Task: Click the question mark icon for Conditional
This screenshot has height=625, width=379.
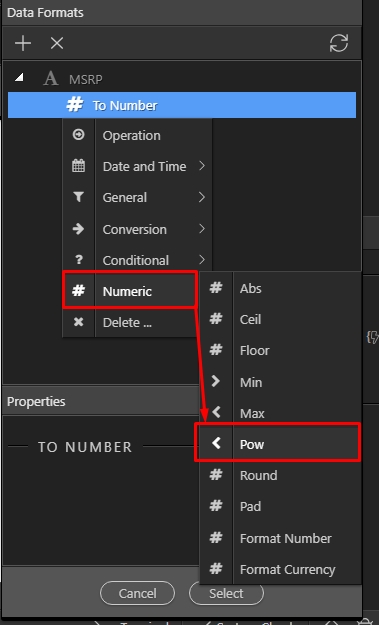Action: [x=79, y=260]
